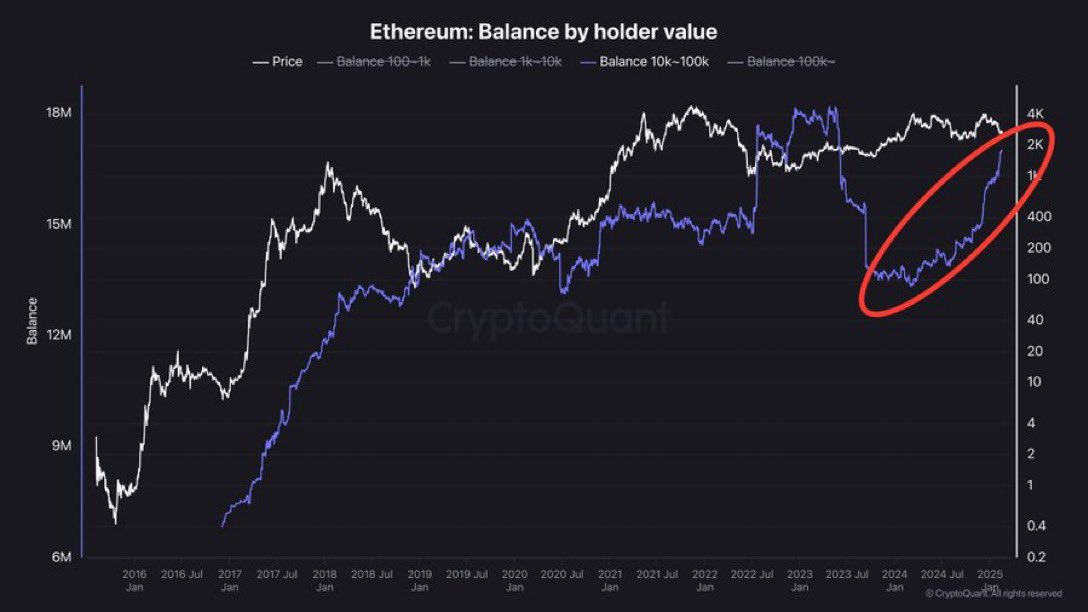Image resolution: width=1088 pixels, height=612 pixels.
Task: Click the 2023 Jul date on timeline
Action: click(x=846, y=574)
